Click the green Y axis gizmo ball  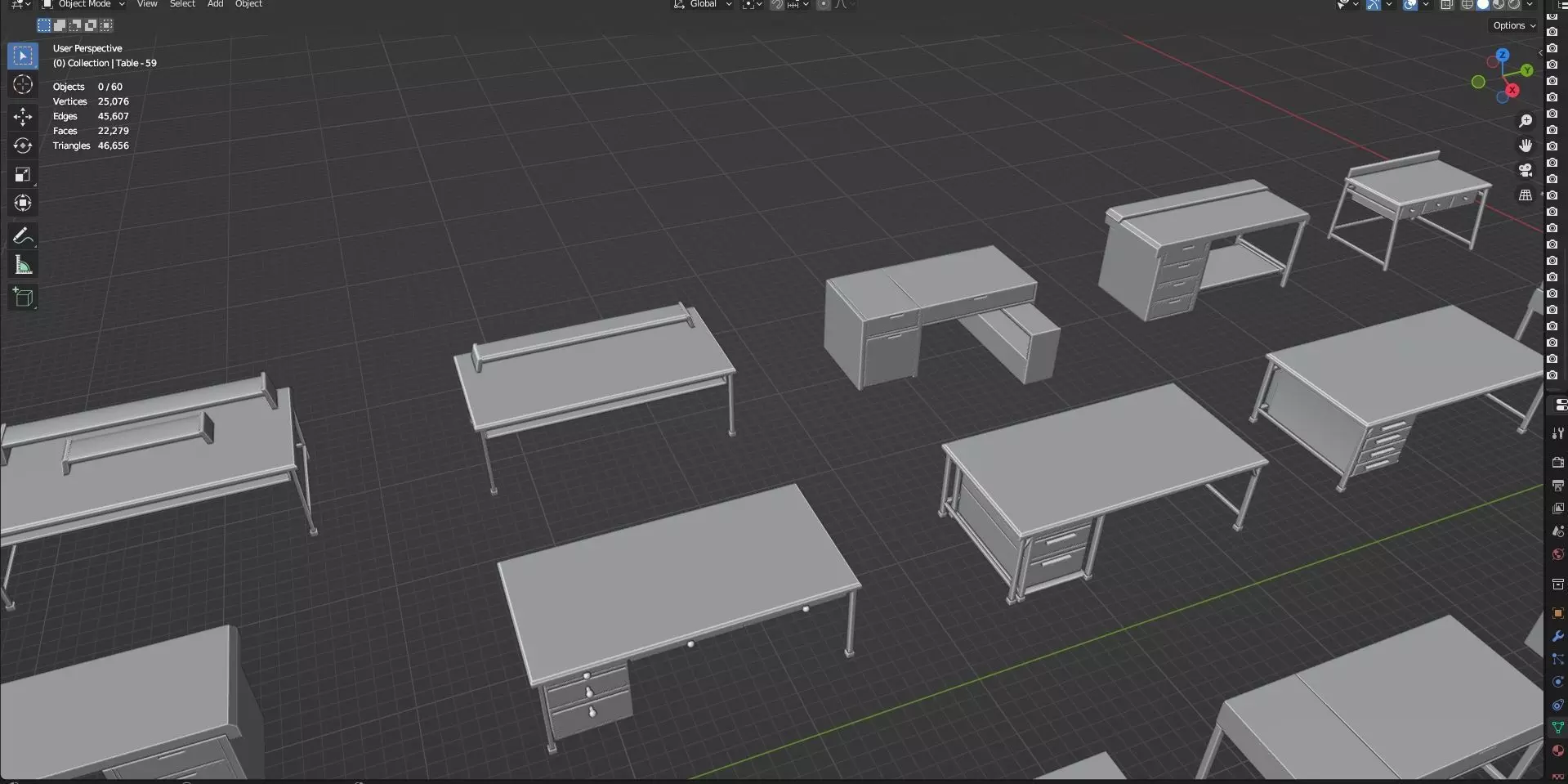[1526, 70]
